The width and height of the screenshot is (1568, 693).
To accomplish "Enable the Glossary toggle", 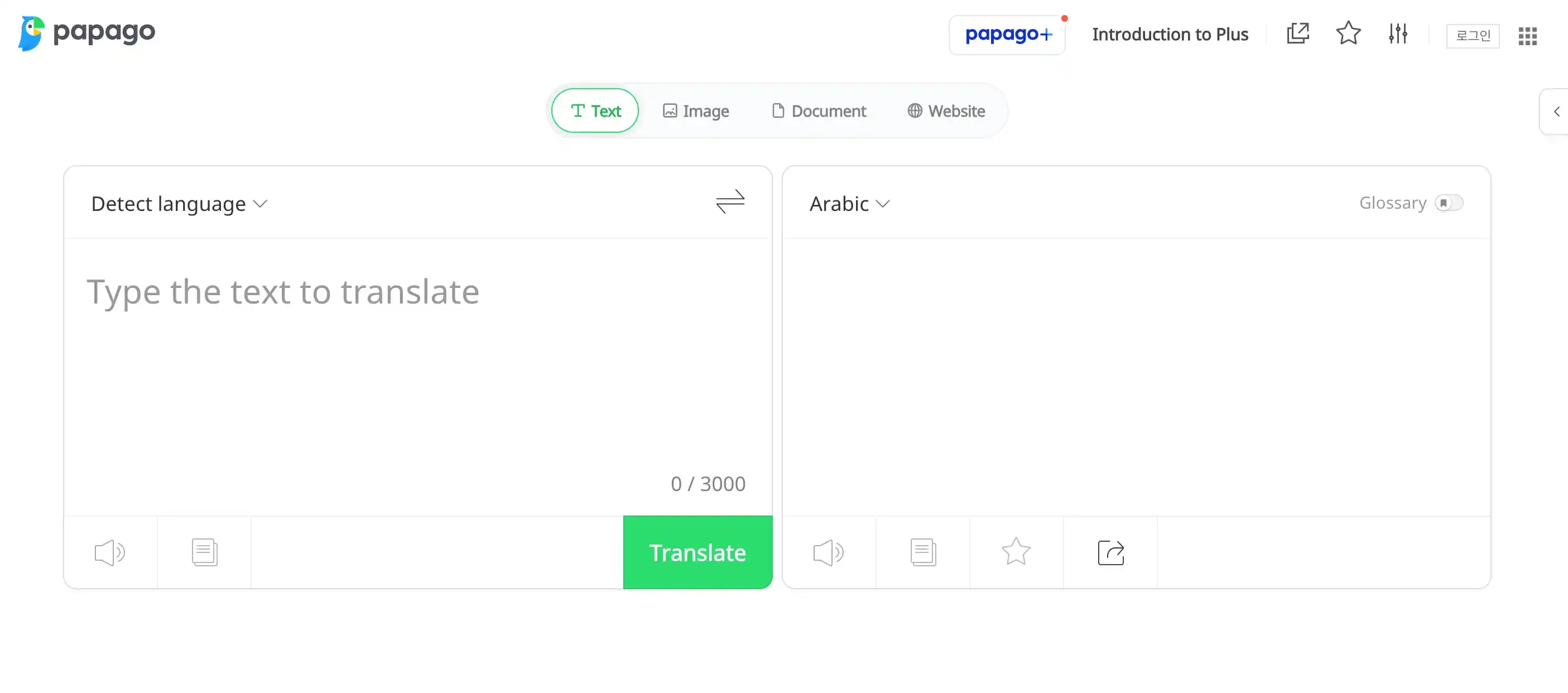I will pyautogui.click(x=1449, y=203).
